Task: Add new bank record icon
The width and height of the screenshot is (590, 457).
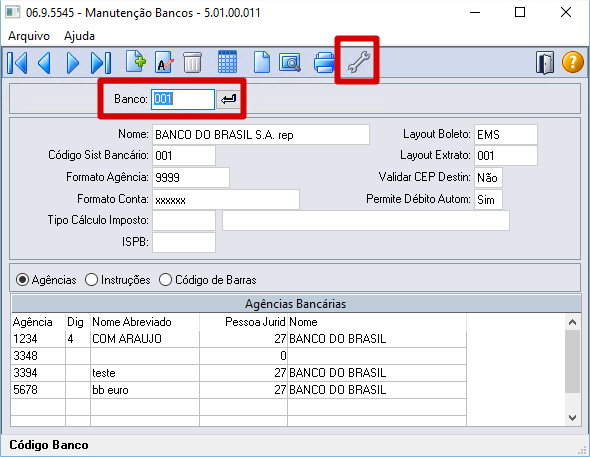Action: tap(136, 61)
